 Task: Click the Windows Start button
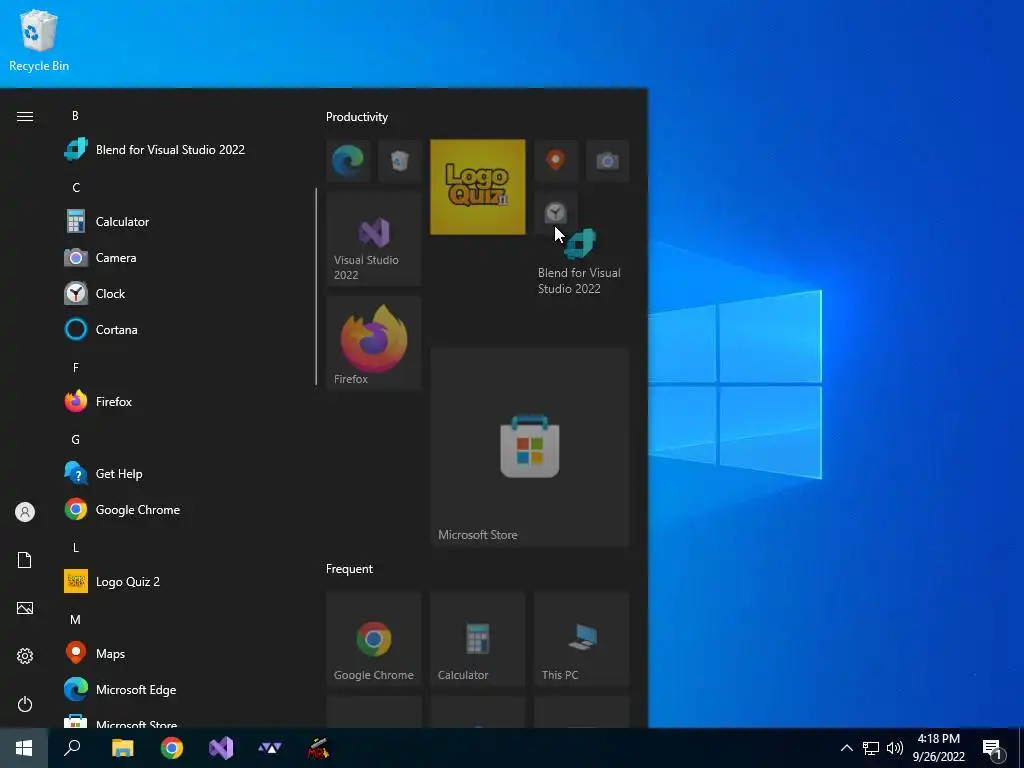coord(24,748)
